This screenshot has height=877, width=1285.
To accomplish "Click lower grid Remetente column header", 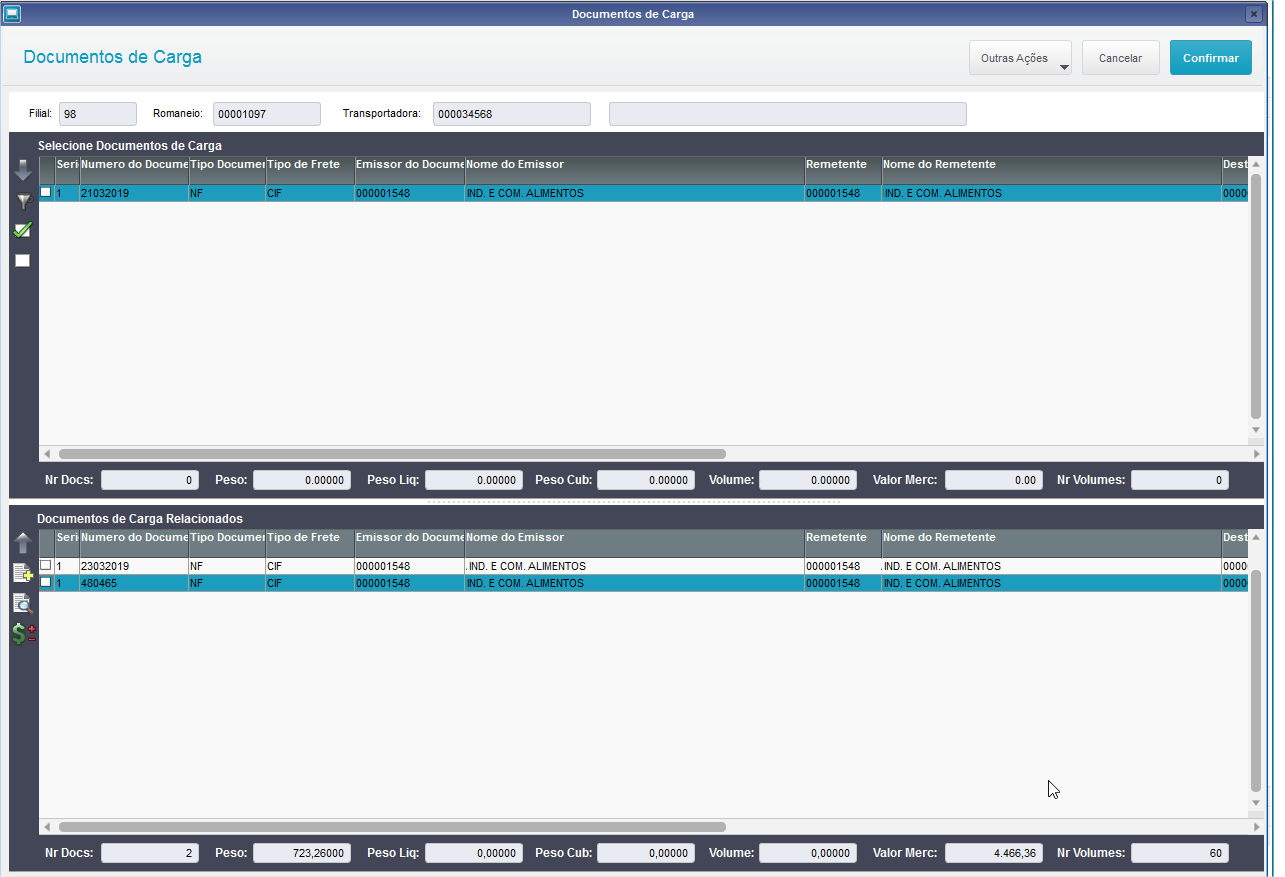I will [843, 543].
